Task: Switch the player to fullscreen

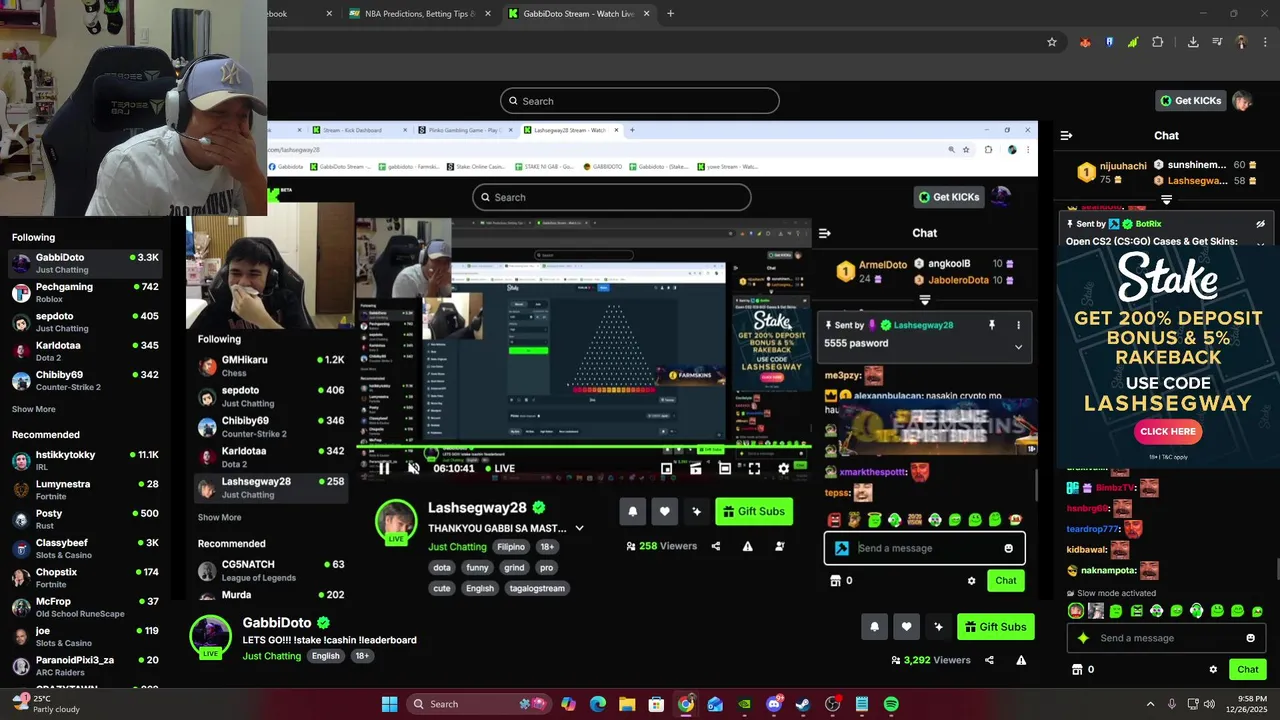Action: pyautogui.click(x=754, y=468)
